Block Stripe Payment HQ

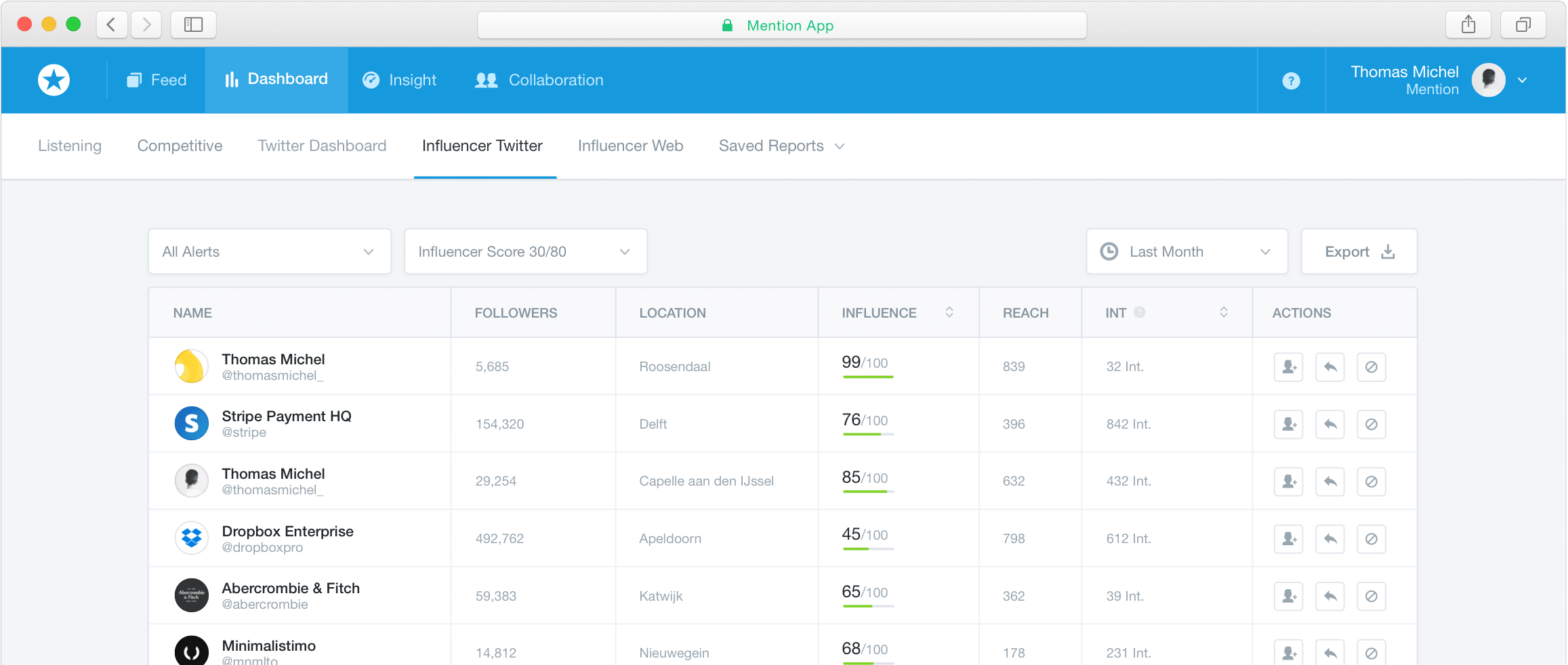point(1371,425)
